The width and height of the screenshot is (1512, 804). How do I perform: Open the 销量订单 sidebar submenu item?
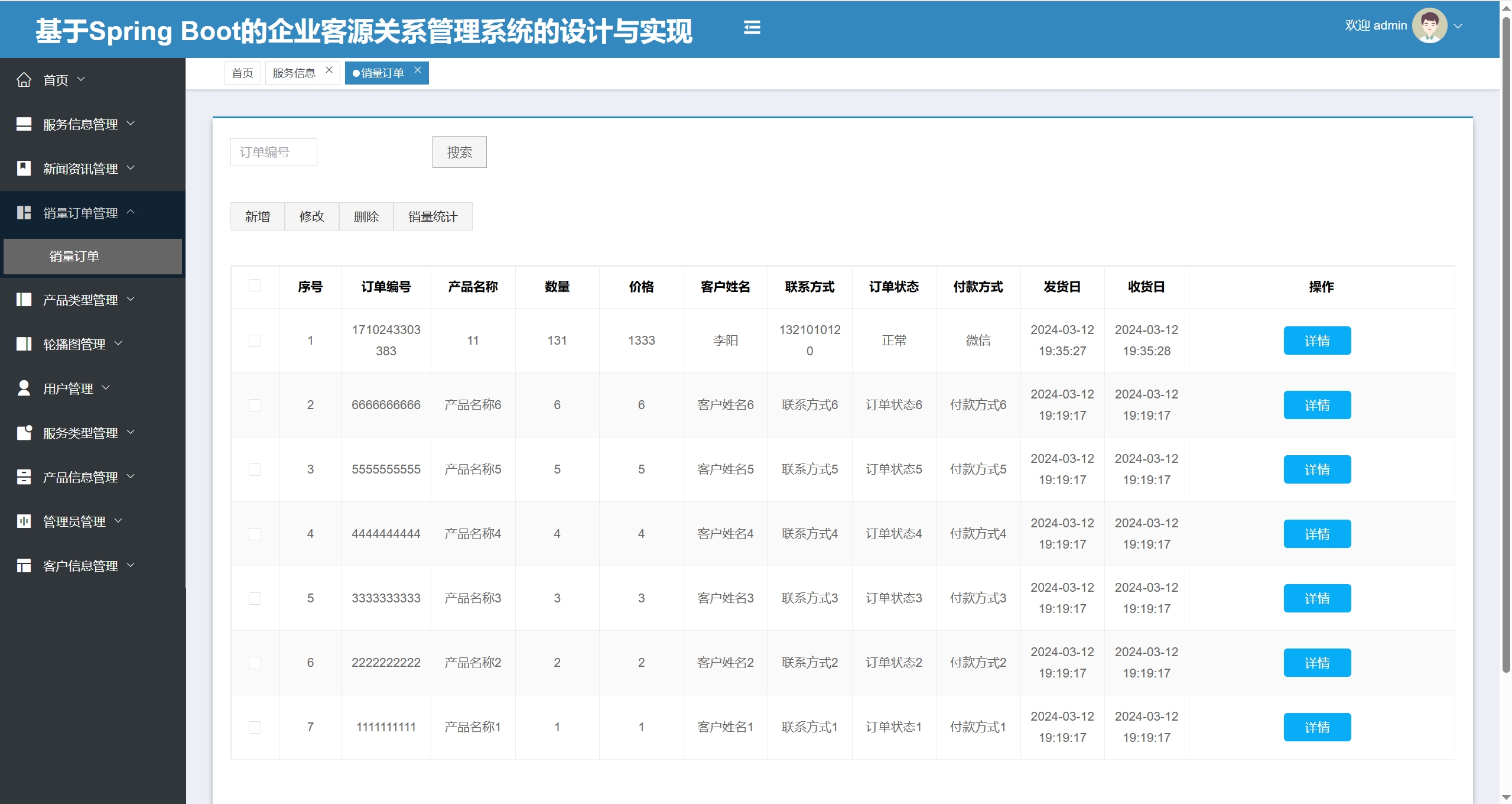(93, 257)
